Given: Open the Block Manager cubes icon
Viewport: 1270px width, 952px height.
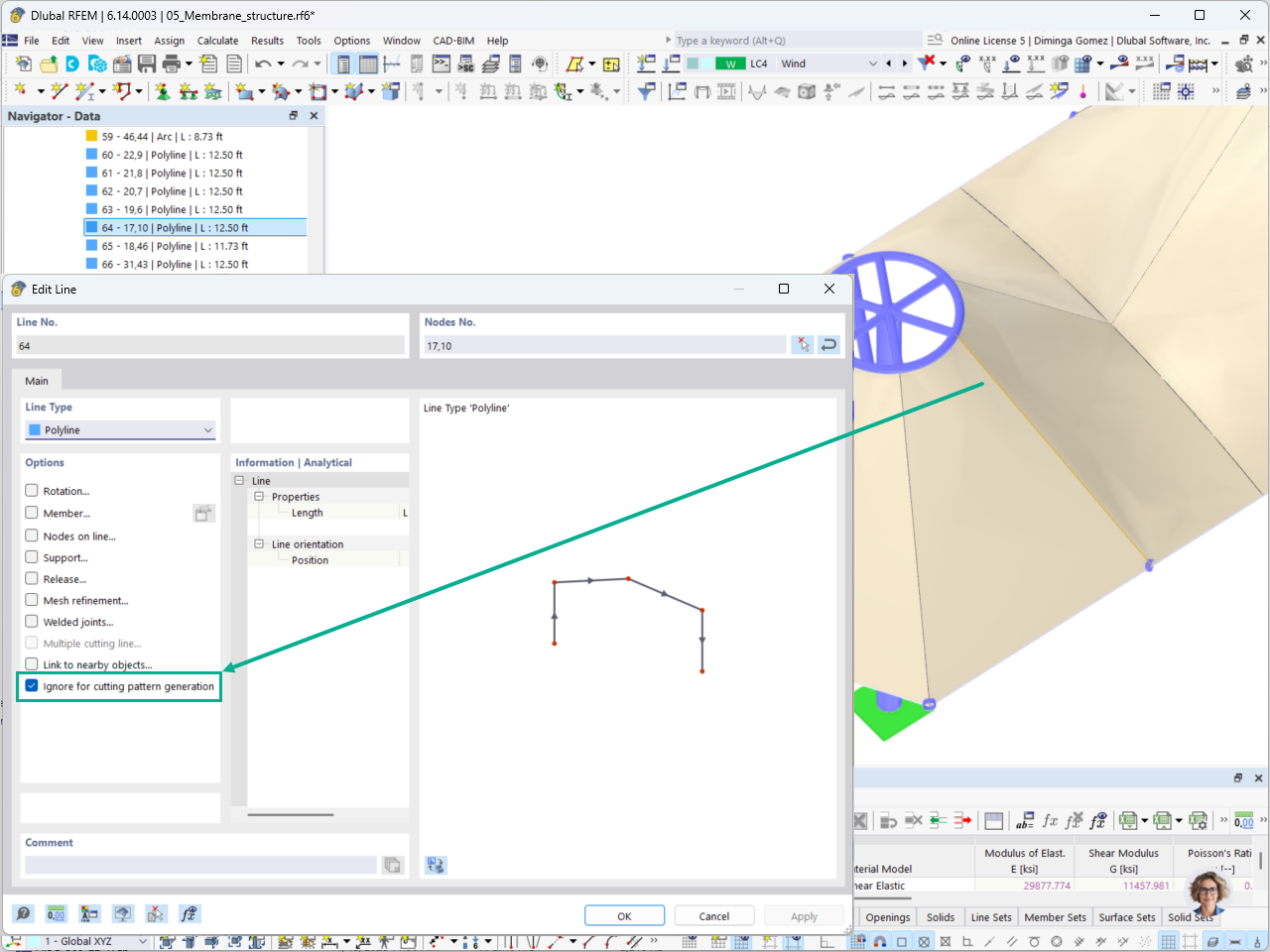Looking at the screenshot, I should pos(97,63).
